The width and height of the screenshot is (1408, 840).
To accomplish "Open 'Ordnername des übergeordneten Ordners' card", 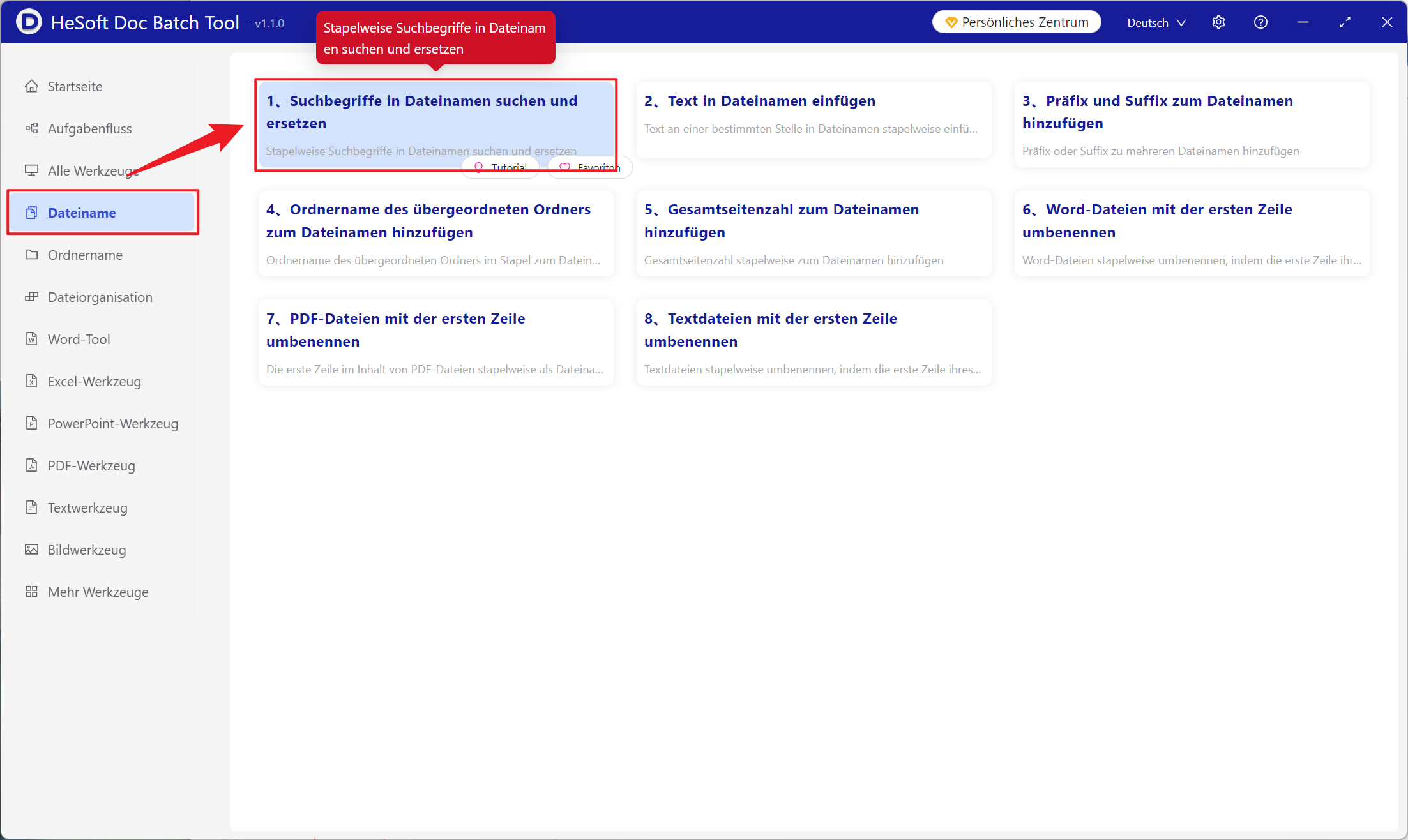I will pos(436,233).
